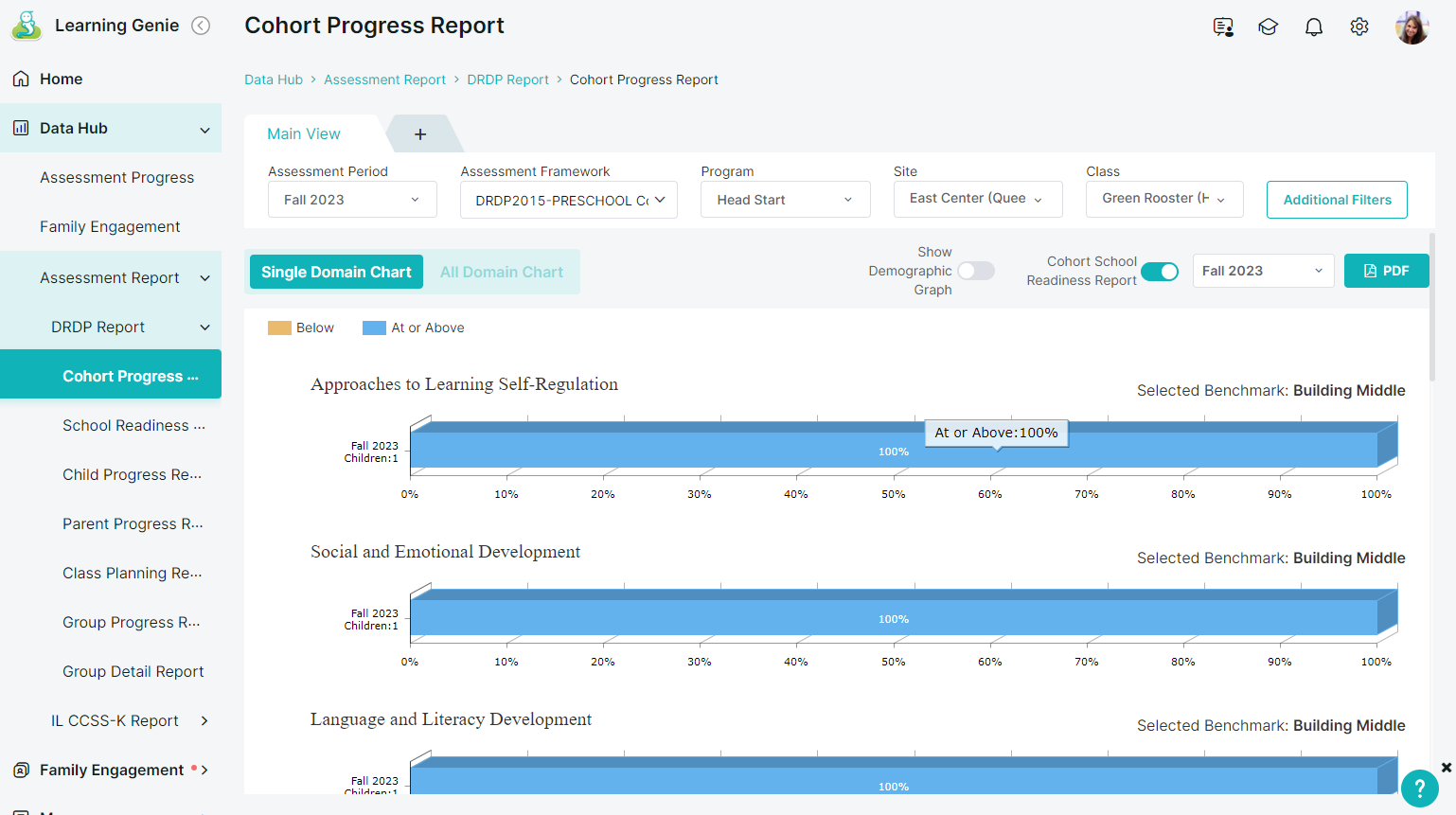Open the settings gear icon
This screenshot has height=815, width=1456.
[1359, 27]
